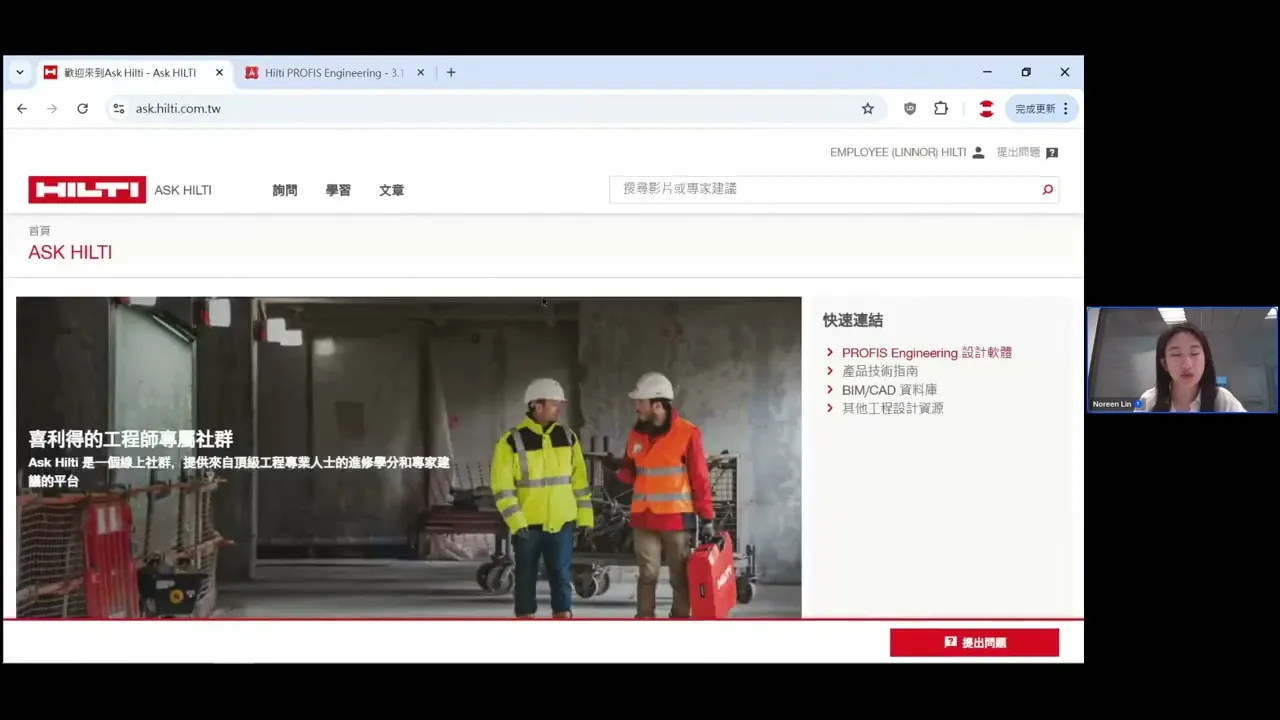Click the 搜尋影片或專家建議 search field
The width and height of the screenshot is (1280, 720).
pyautogui.click(x=823, y=189)
